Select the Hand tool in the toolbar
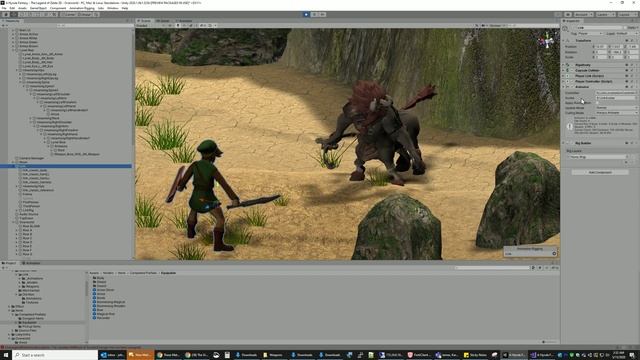The height and width of the screenshot is (360, 640). [6, 14]
